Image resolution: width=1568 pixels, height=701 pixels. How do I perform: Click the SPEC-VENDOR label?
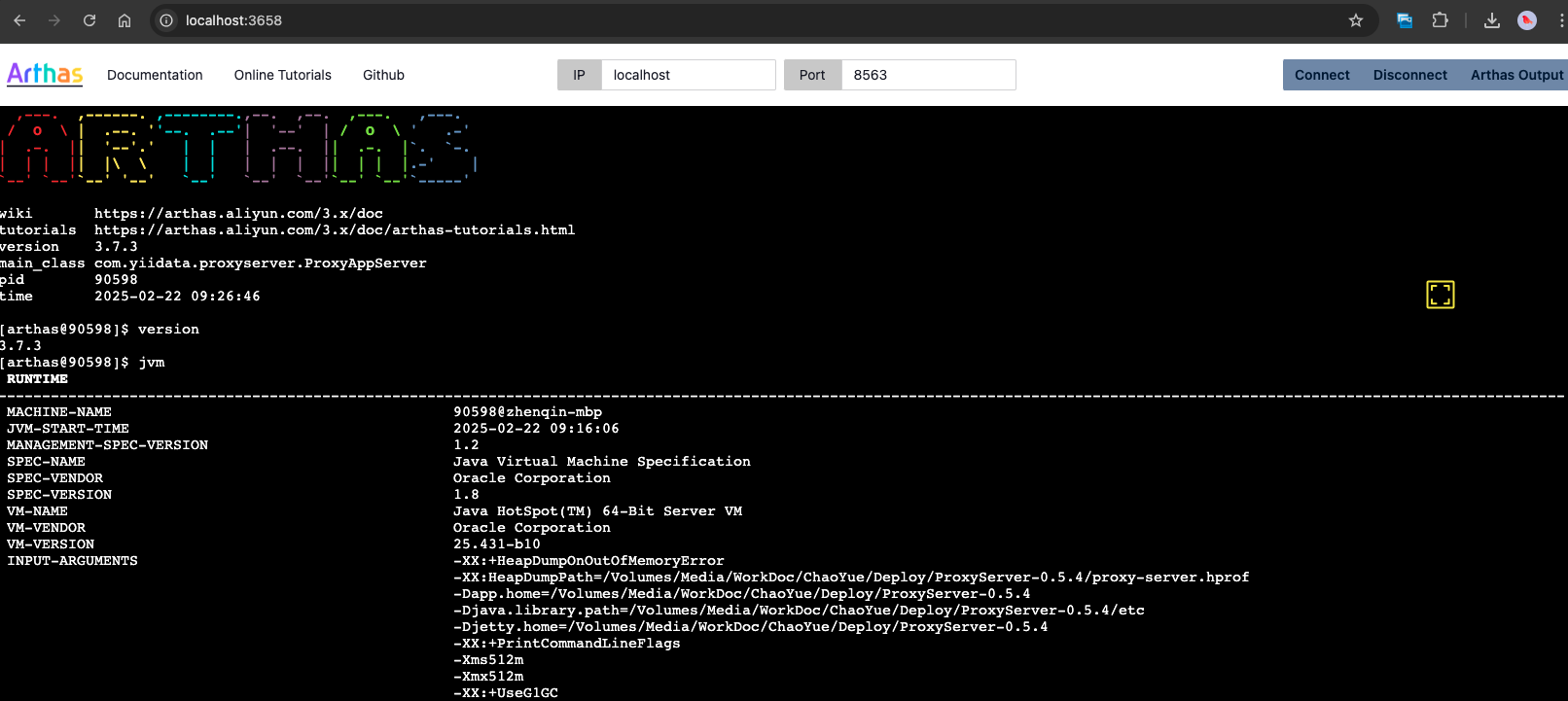[x=54, y=477]
